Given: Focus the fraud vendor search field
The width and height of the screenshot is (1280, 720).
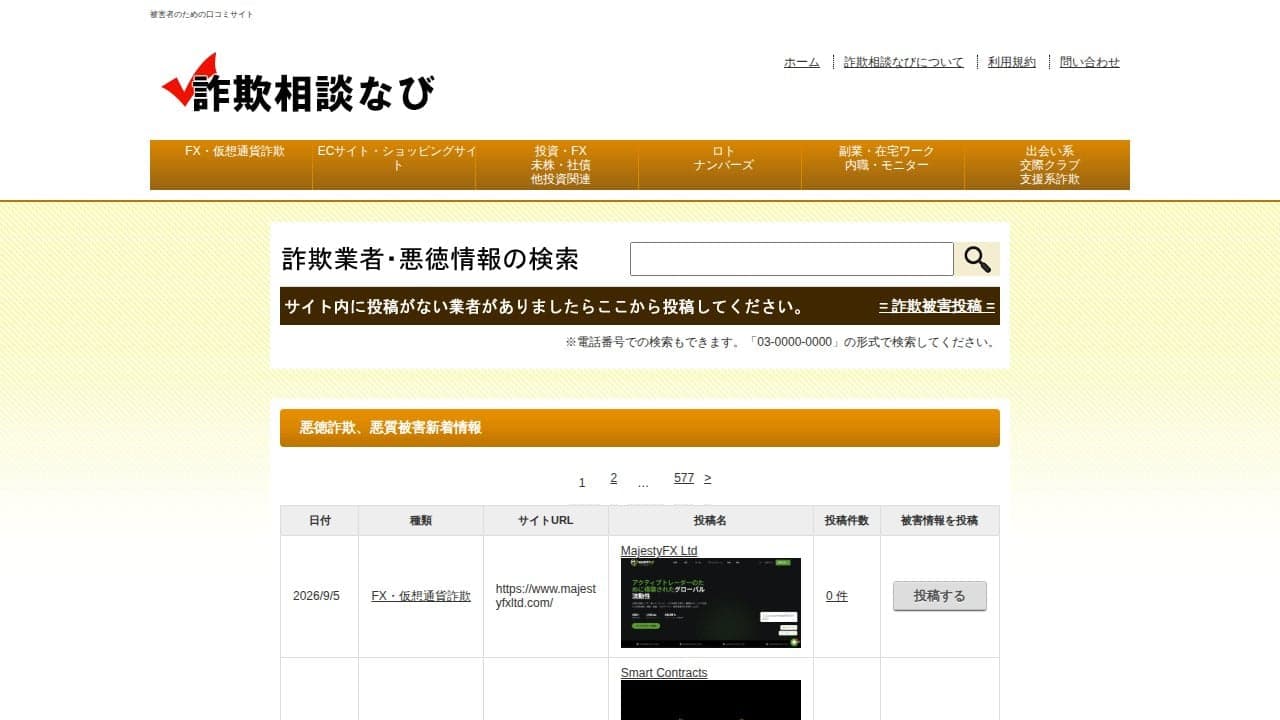Looking at the screenshot, I should tap(792, 259).
